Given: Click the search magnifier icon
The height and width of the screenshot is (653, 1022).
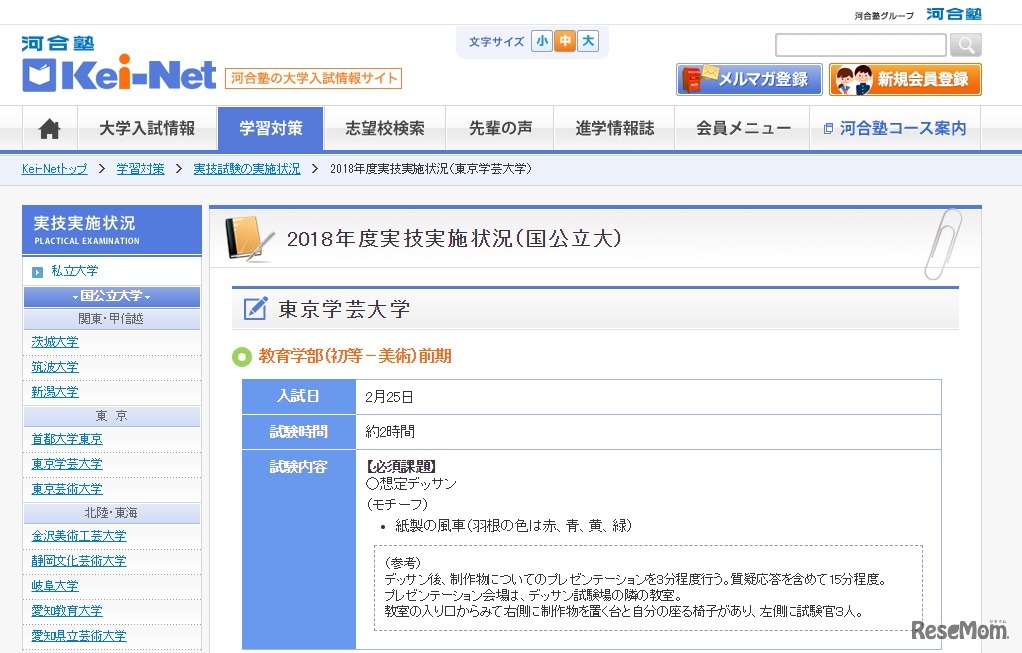Looking at the screenshot, I should pyautogui.click(x=964, y=45).
